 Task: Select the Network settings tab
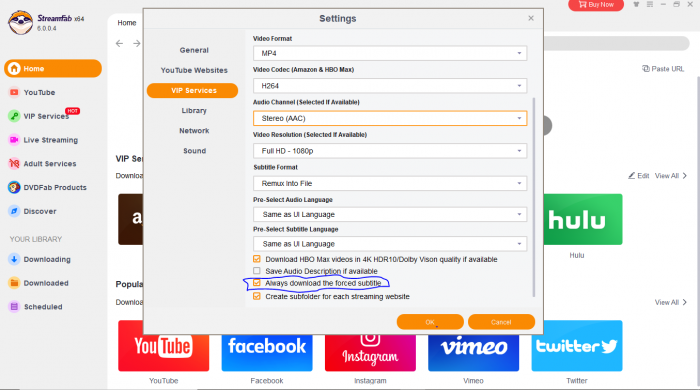pyautogui.click(x=194, y=130)
